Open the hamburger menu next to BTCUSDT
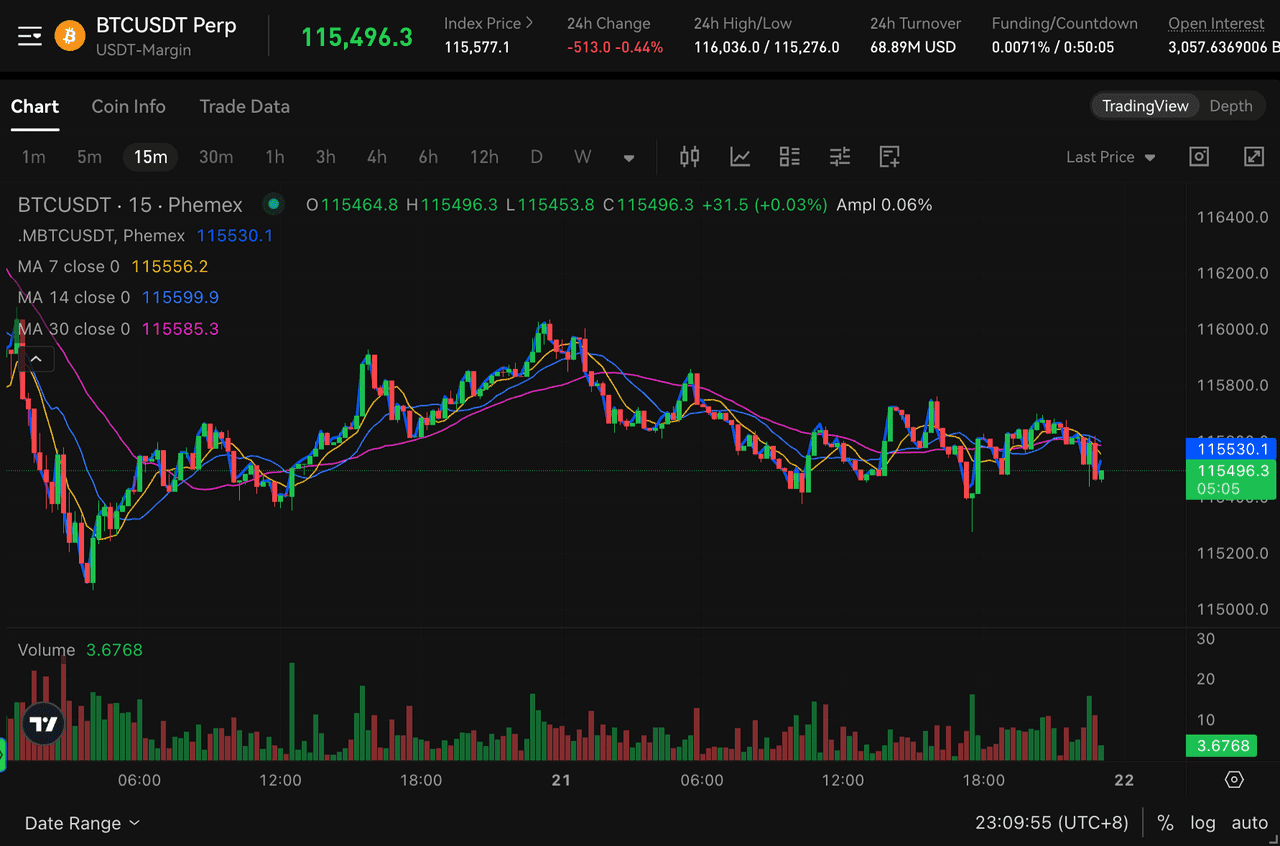This screenshot has height=846, width=1280. pyautogui.click(x=30, y=36)
